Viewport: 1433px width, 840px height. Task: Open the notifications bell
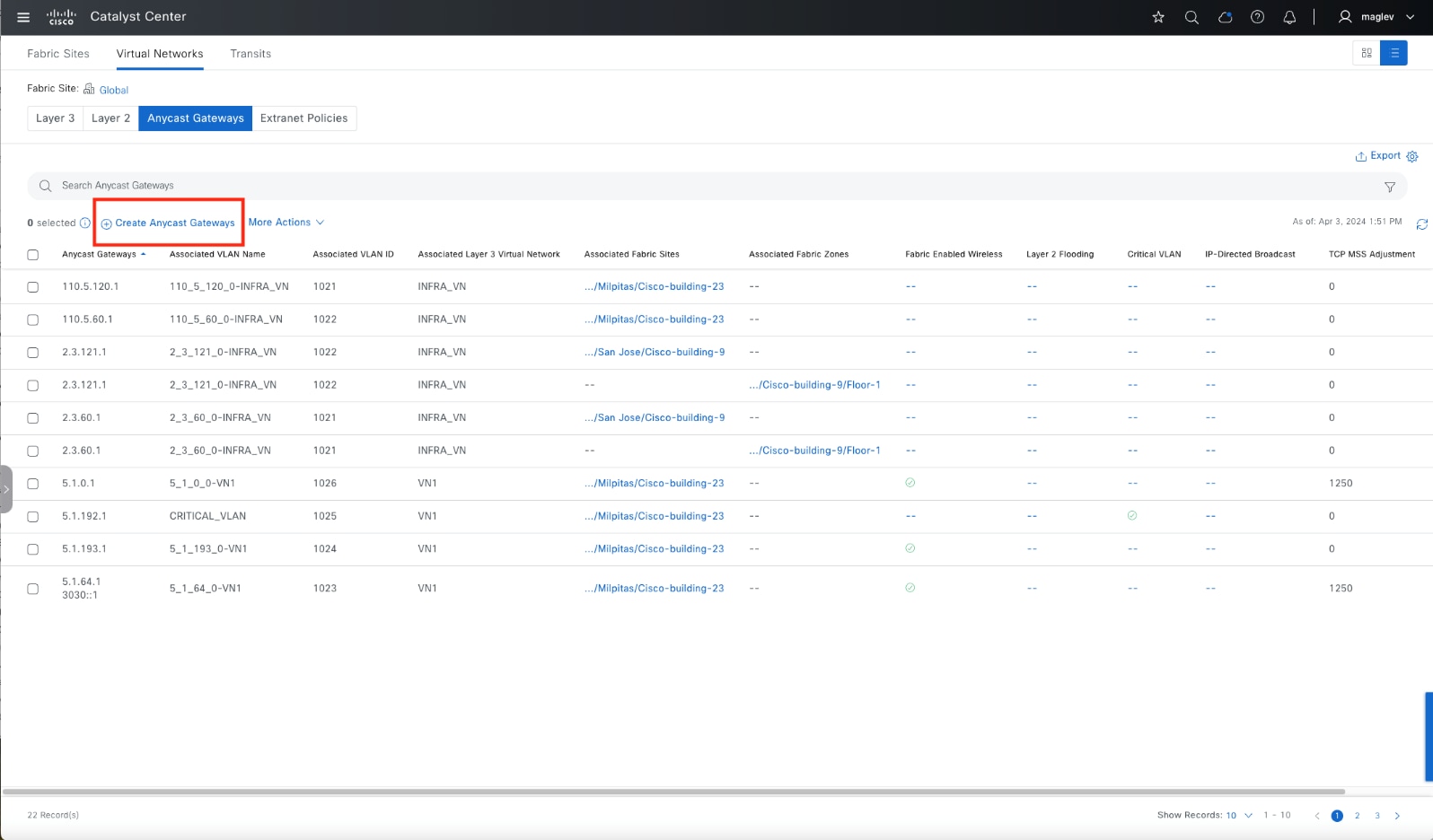click(1289, 17)
